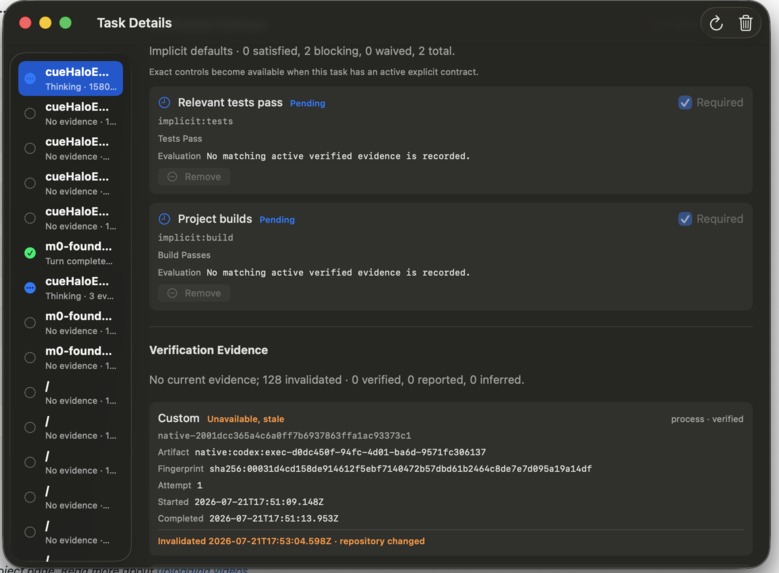The image size is (779, 573).
Task: Click the 'No current evidence; 128 invalidated' summary
Action: (336, 380)
